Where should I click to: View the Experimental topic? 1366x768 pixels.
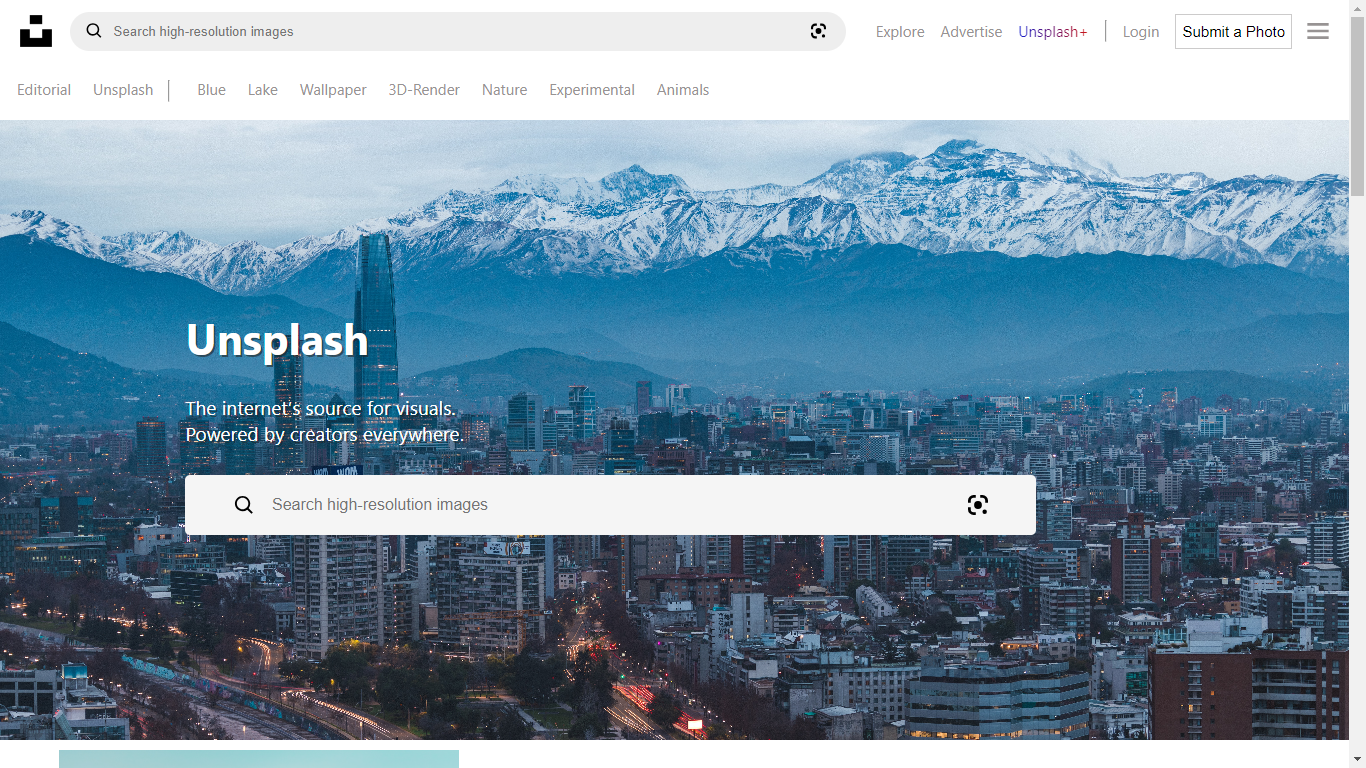click(x=592, y=90)
